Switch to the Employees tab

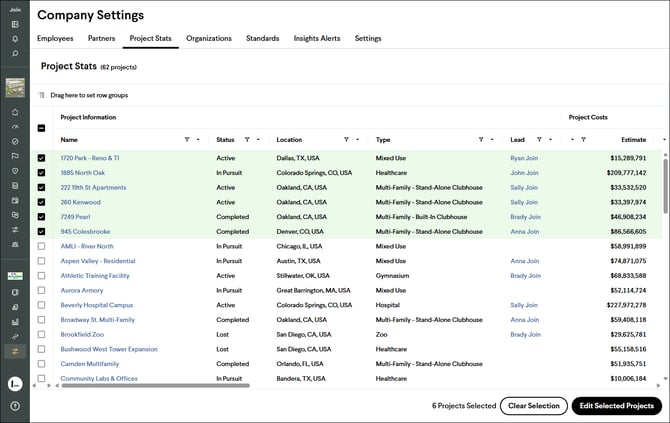[55, 38]
